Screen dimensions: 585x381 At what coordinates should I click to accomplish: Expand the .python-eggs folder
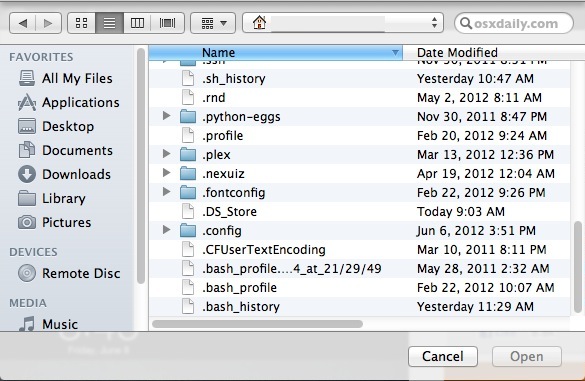167,116
